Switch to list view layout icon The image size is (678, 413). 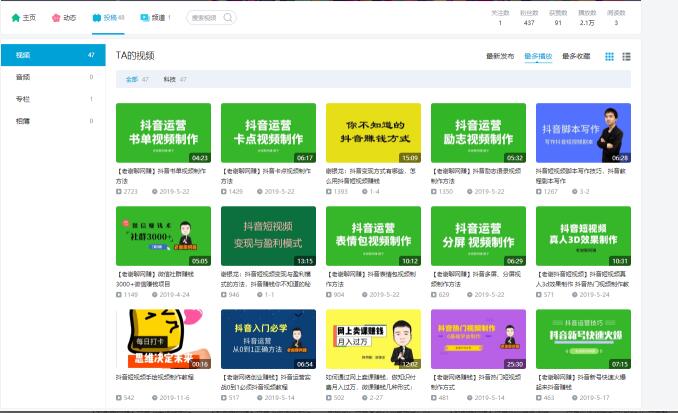pos(626,57)
